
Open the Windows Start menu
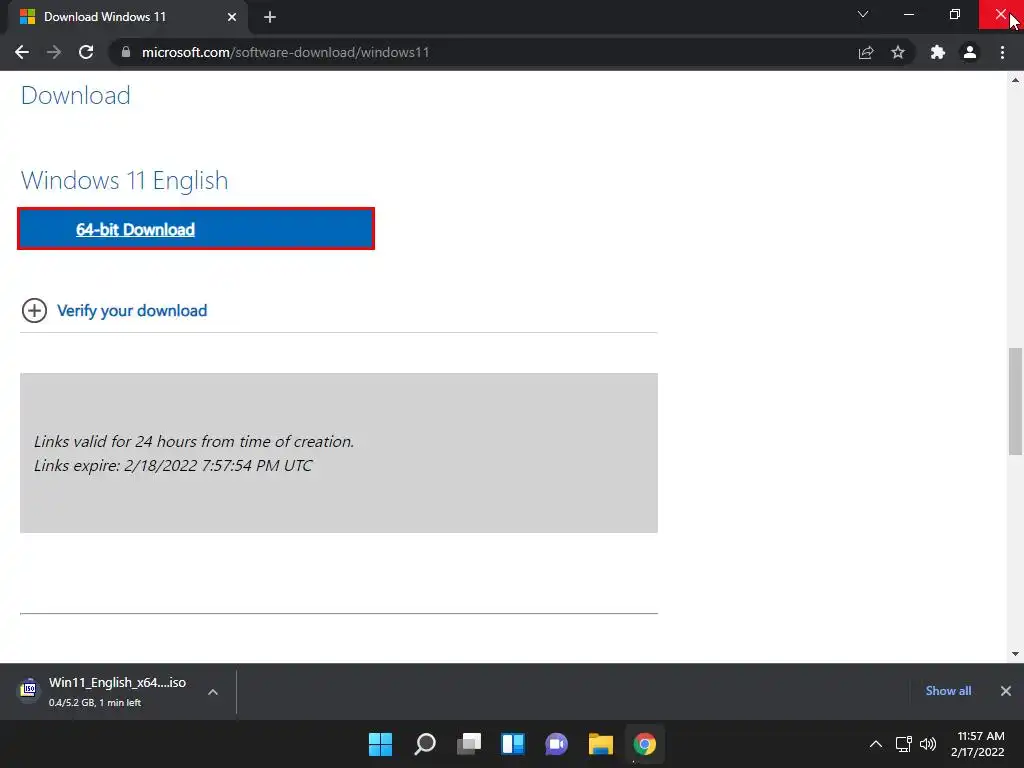380,744
